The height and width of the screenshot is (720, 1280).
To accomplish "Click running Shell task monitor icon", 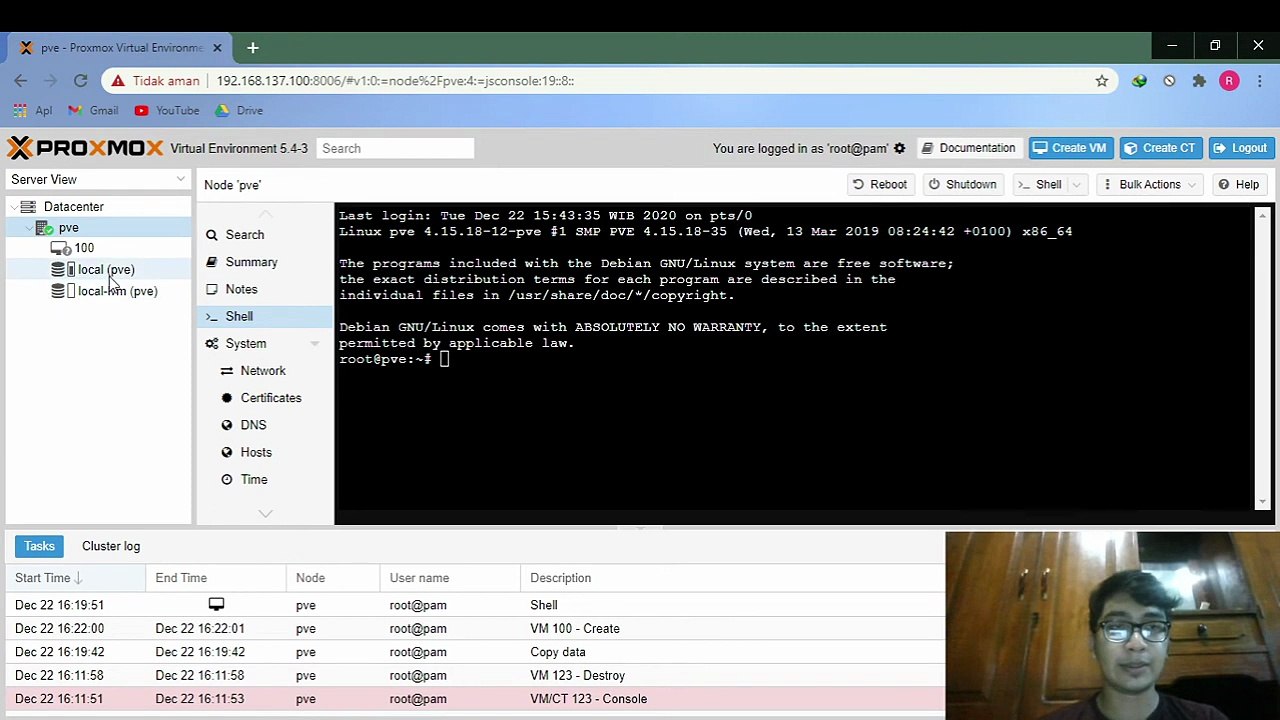I will (x=216, y=604).
